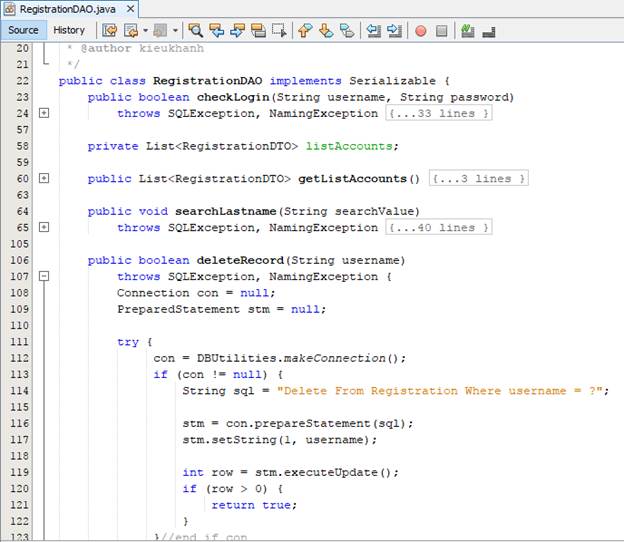Screen dimensions: 624x542
Task: Click the Comment selected lines icon
Action: [x=468, y=30]
